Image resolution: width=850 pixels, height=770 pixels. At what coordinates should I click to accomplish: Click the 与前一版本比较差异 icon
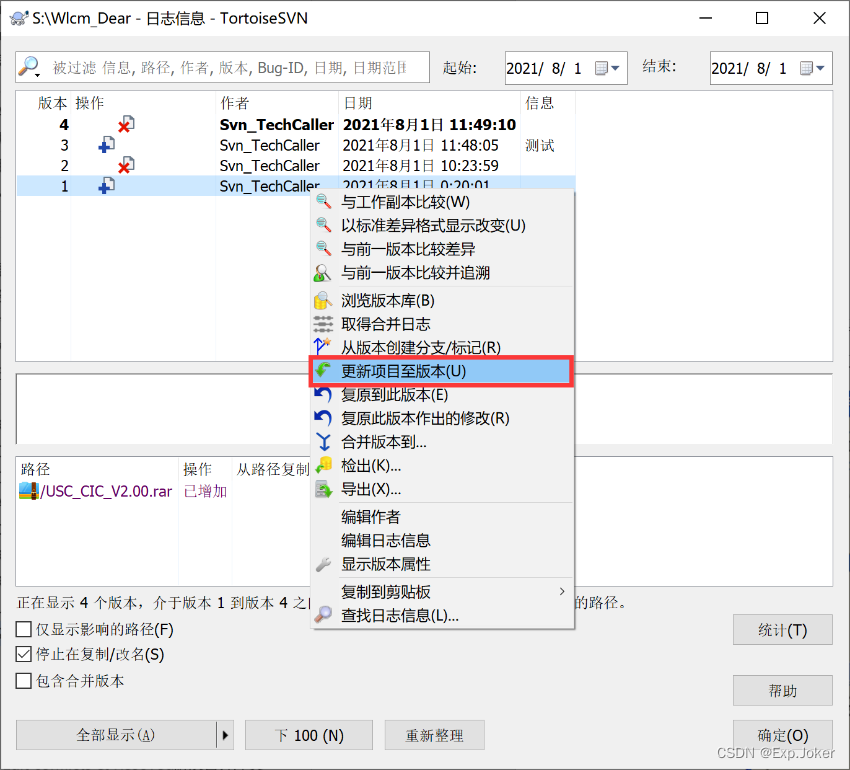324,249
